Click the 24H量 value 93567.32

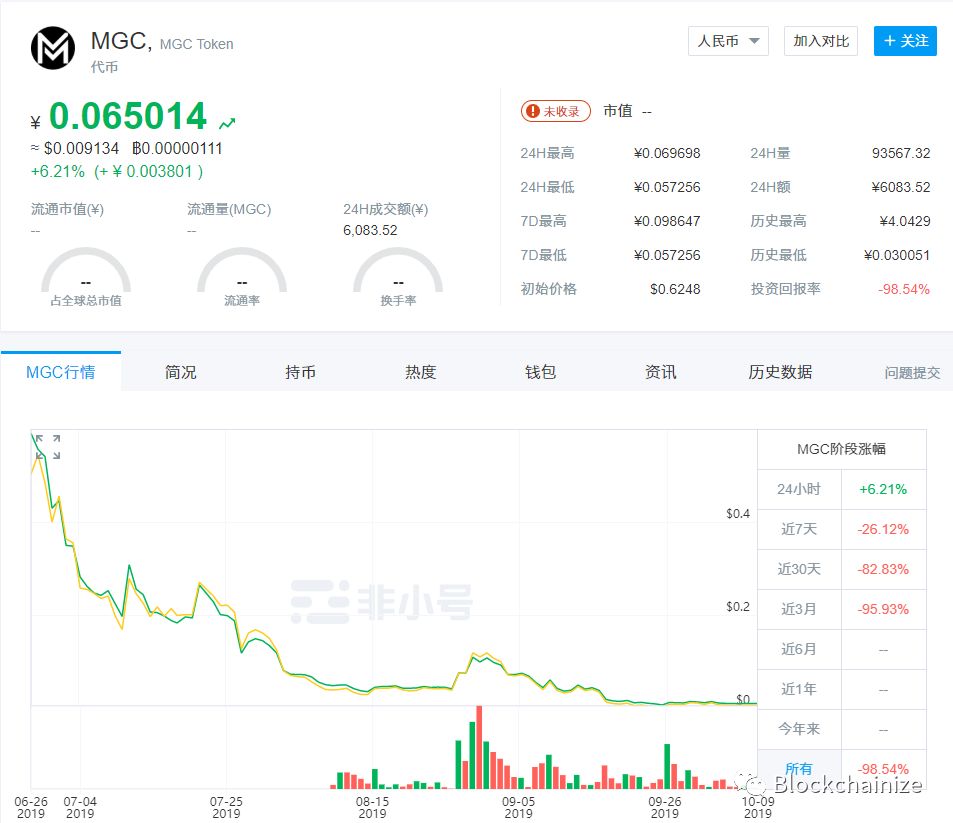901,153
